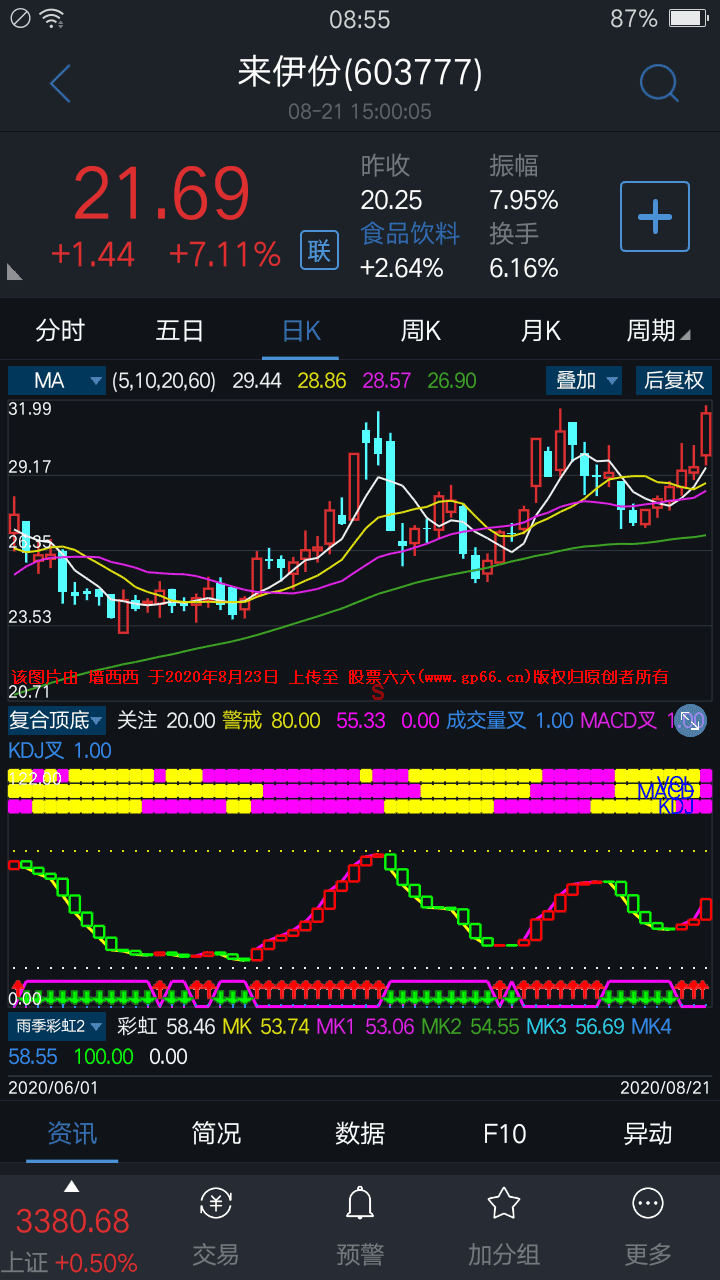Expand the 叠加 overlay dropdown

tap(584, 381)
